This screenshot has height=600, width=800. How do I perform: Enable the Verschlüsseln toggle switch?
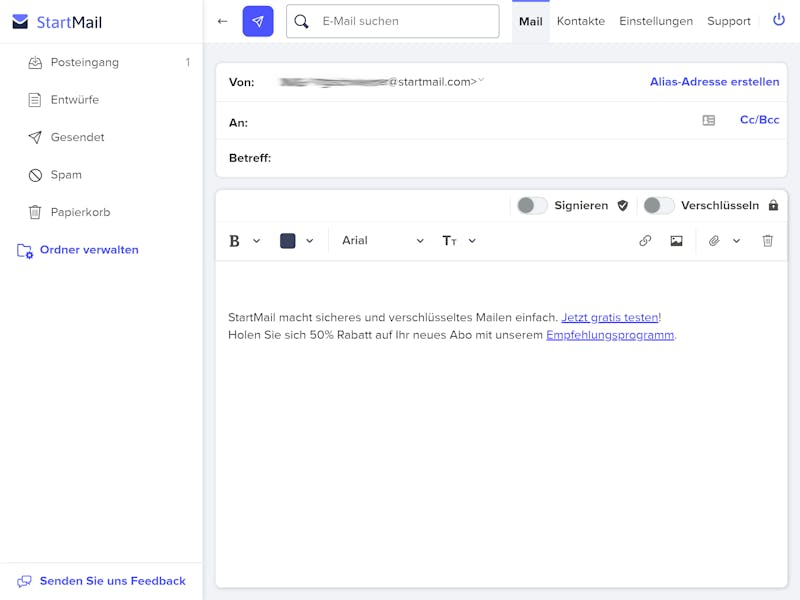pyautogui.click(x=659, y=205)
